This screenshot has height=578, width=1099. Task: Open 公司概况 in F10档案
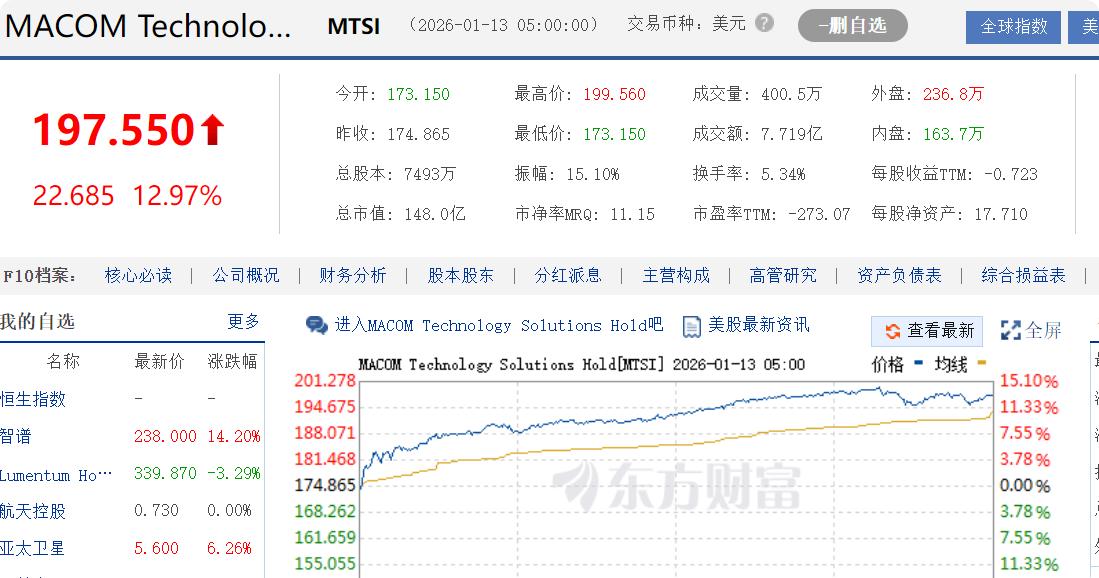[x=245, y=275]
